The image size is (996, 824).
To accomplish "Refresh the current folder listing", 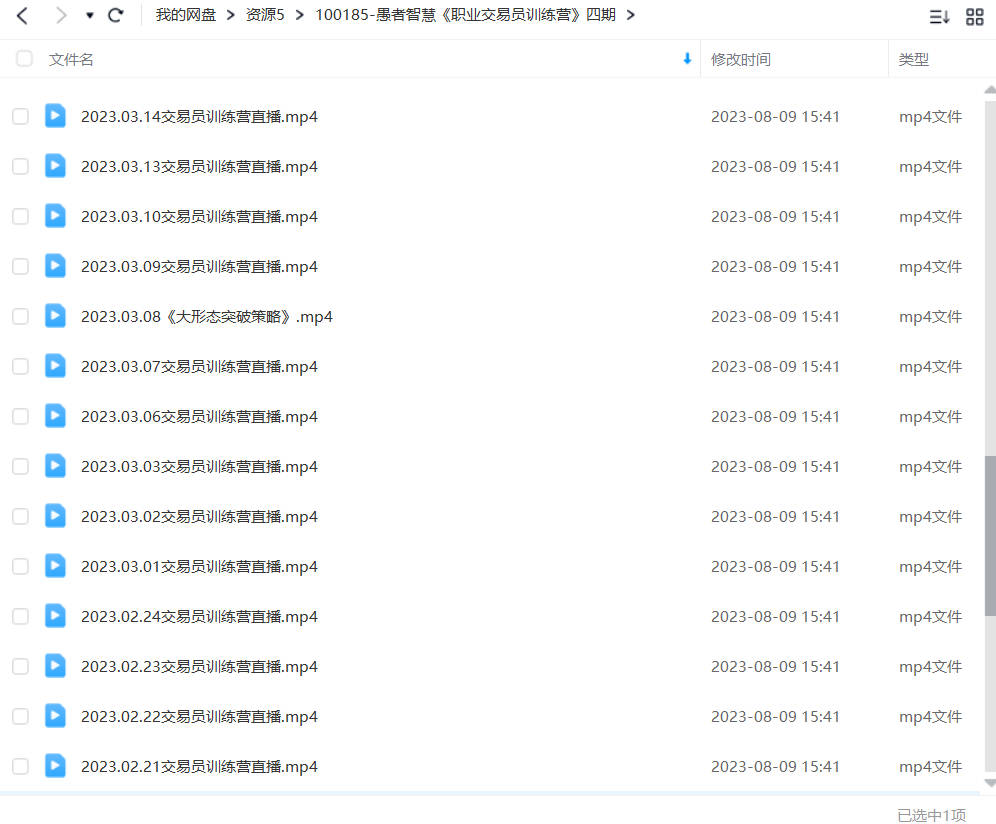I will coord(116,15).
